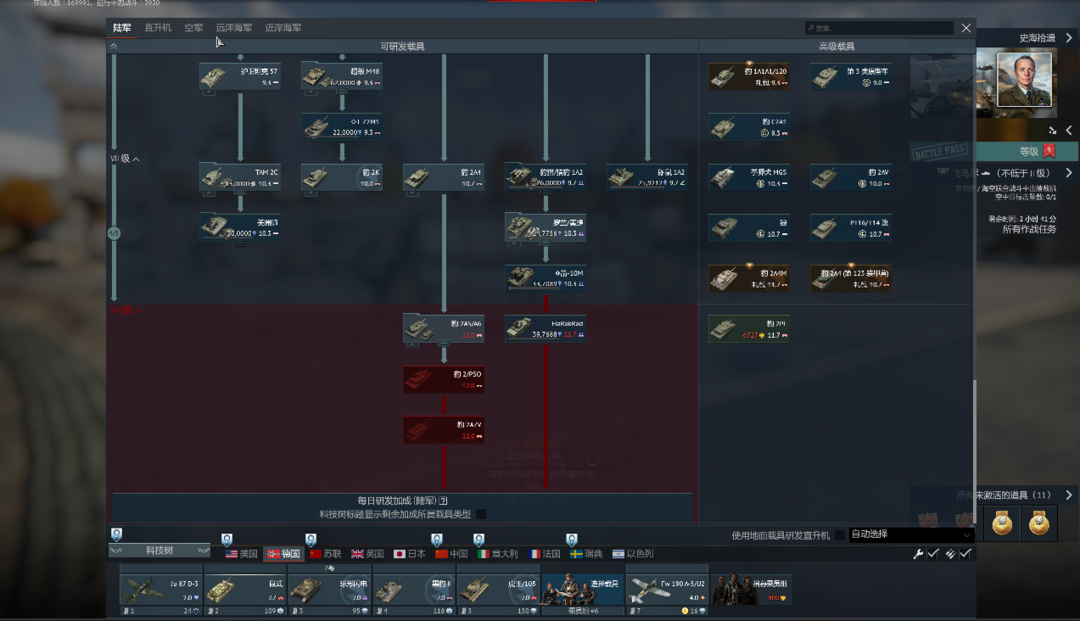This screenshot has width=1080, height=621.
Task: Click the research tree search field
Action: click(x=879, y=28)
